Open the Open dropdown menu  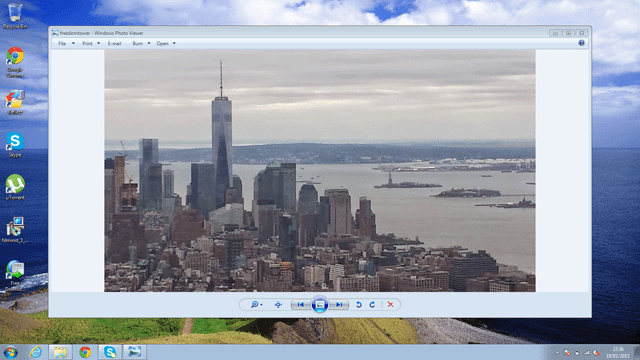[x=166, y=43]
